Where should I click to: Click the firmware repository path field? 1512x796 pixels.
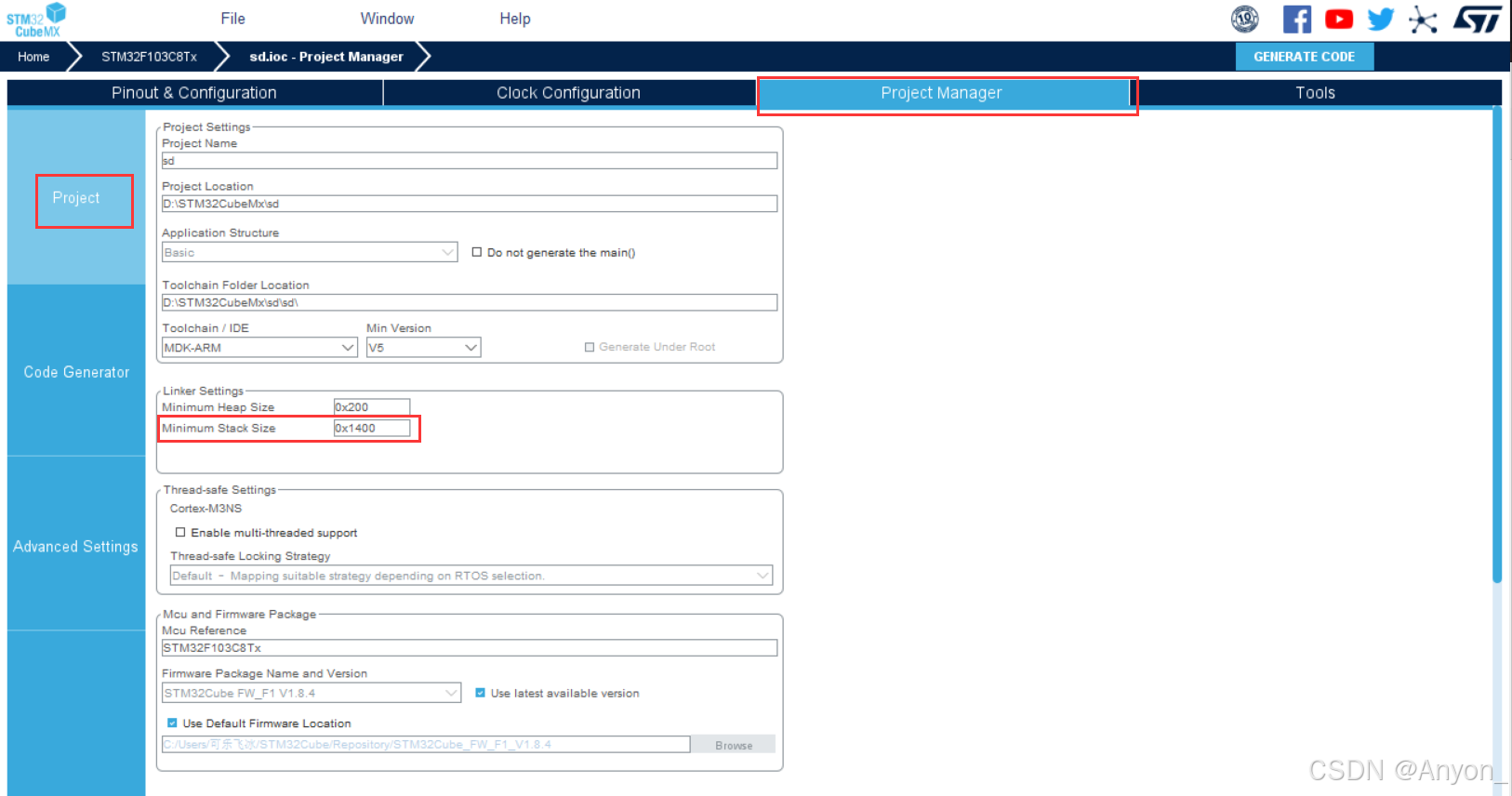point(426,744)
